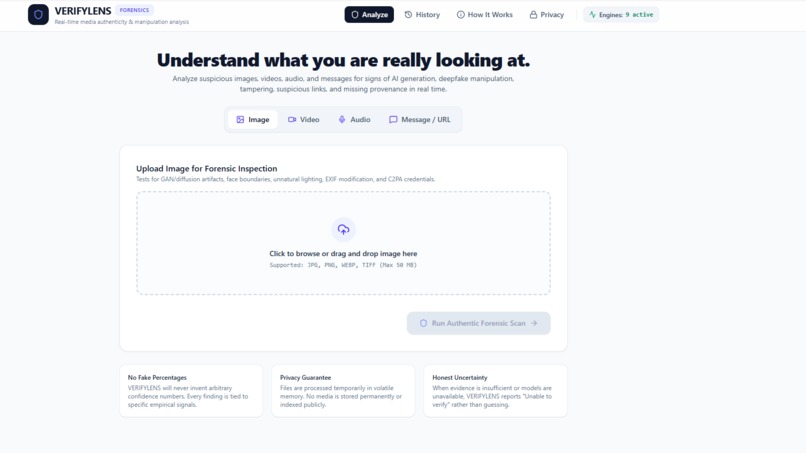Click the arrow icon on the Run Authentic Forensic Scan button
Image resolution: width=806 pixels, height=453 pixels.
(534, 323)
